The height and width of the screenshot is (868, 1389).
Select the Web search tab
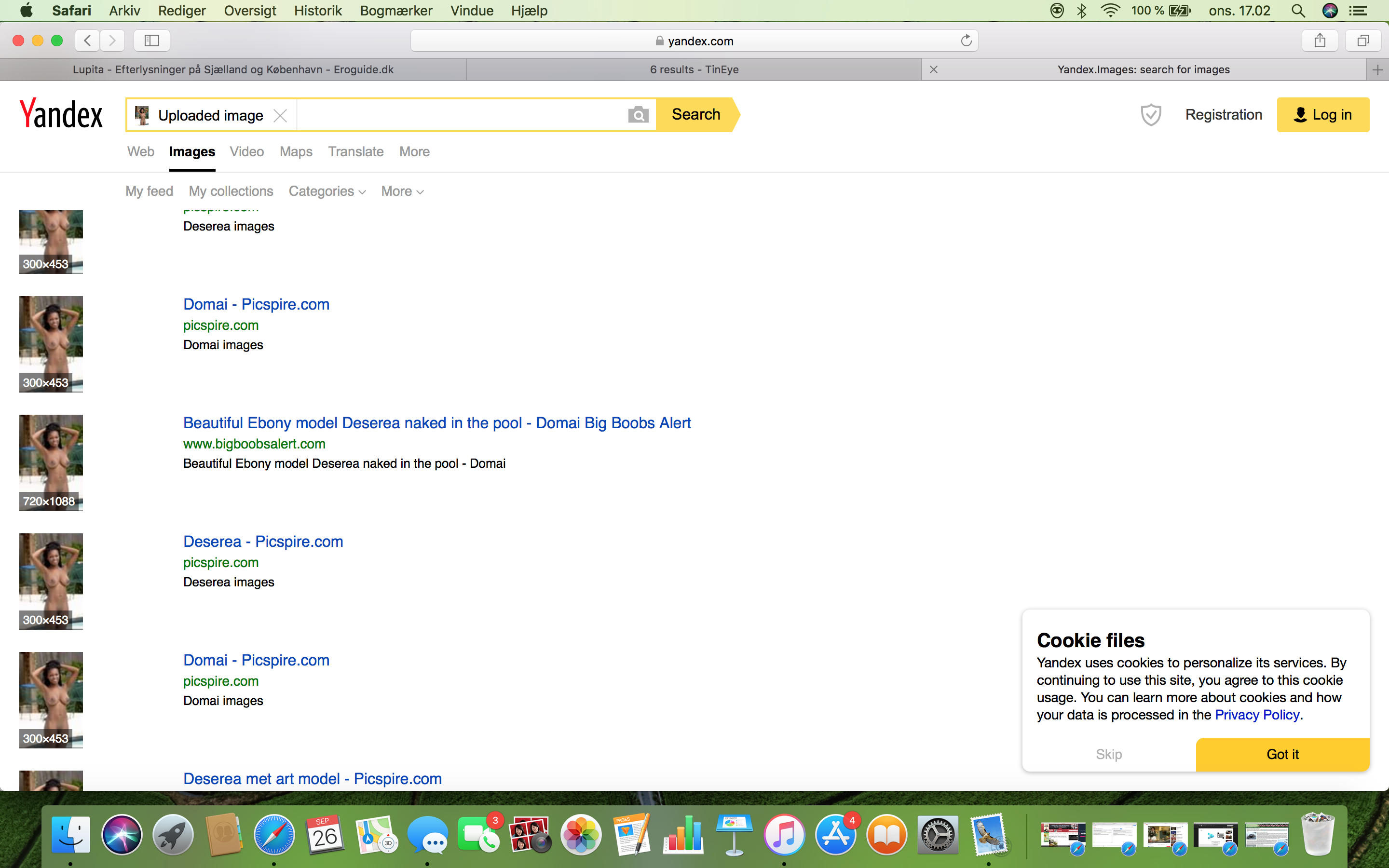tap(141, 151)
